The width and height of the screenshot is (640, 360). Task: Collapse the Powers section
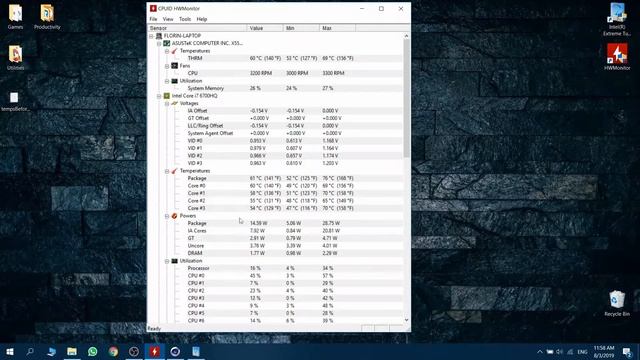point(167,216)
